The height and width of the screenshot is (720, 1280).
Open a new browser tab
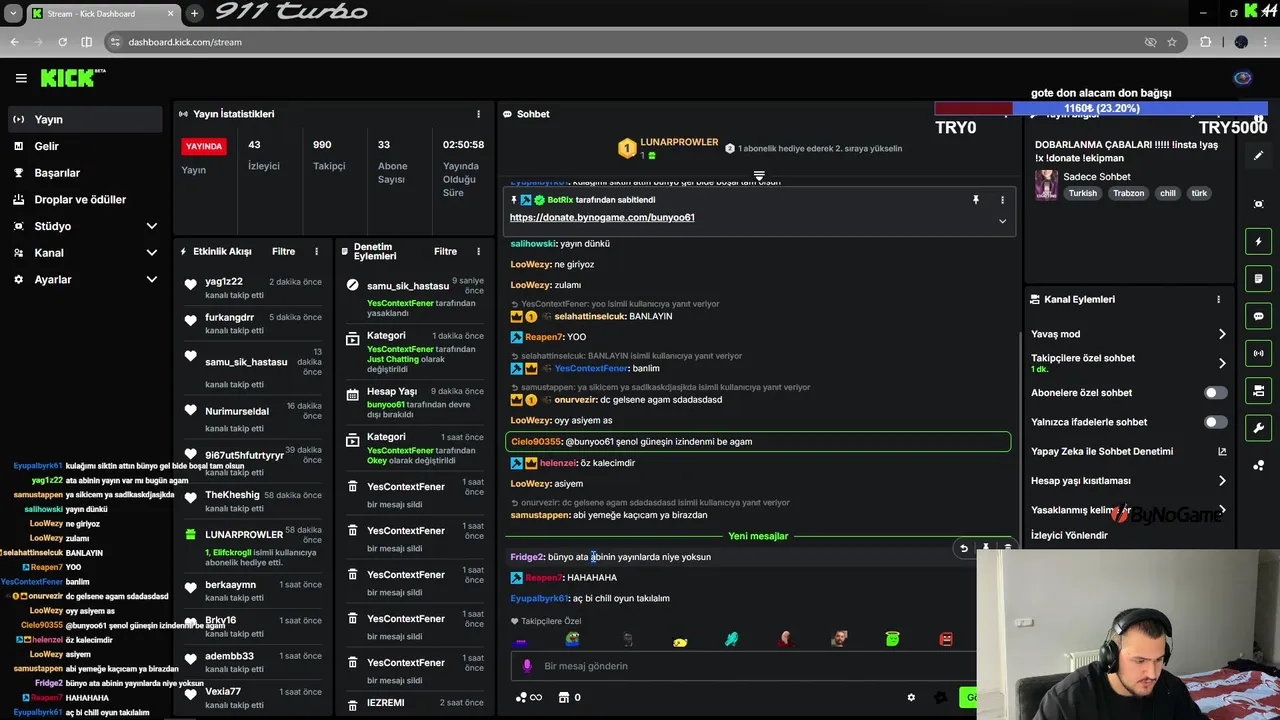click(194, 13)
